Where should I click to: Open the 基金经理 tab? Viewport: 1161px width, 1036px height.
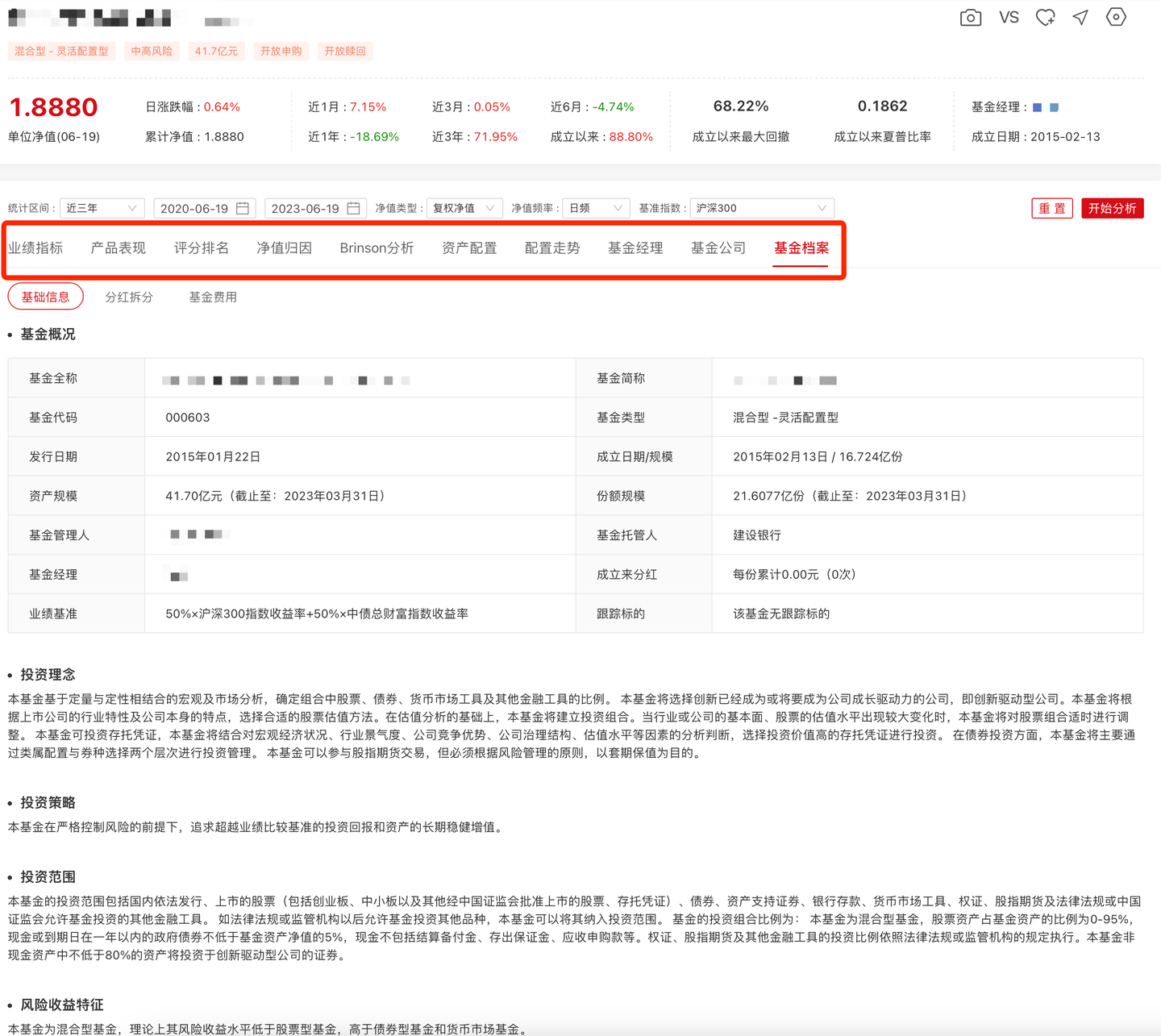tap(635, 248)
